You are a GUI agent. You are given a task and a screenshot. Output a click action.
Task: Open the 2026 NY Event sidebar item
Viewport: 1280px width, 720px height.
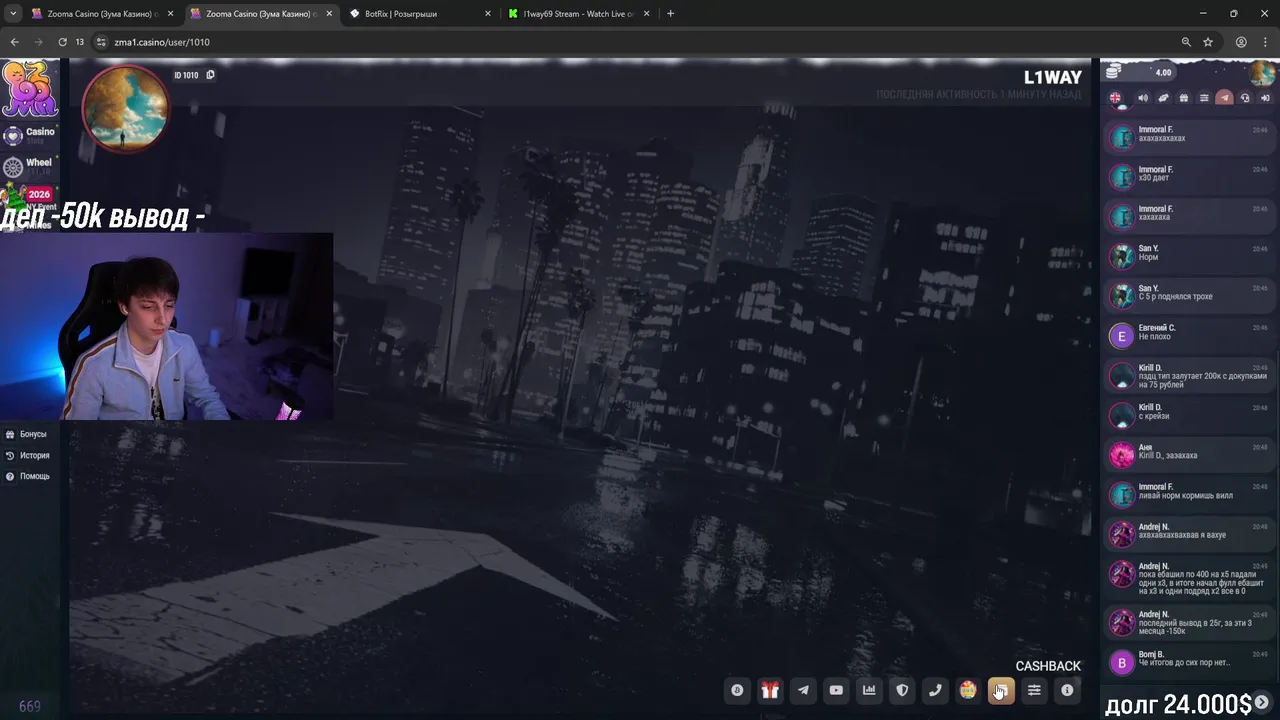[29, 196]
